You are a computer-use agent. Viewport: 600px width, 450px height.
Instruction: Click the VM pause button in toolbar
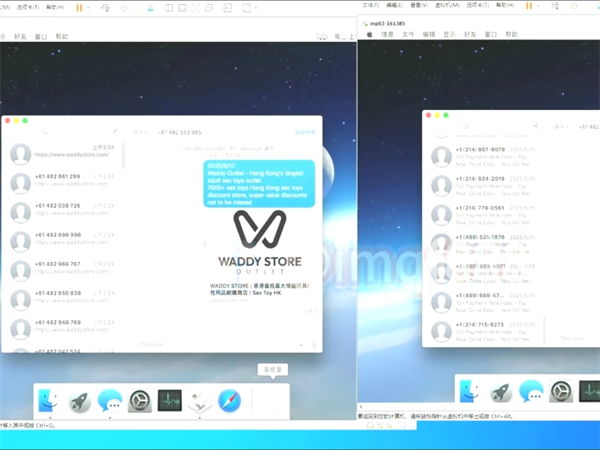(79, 7)
